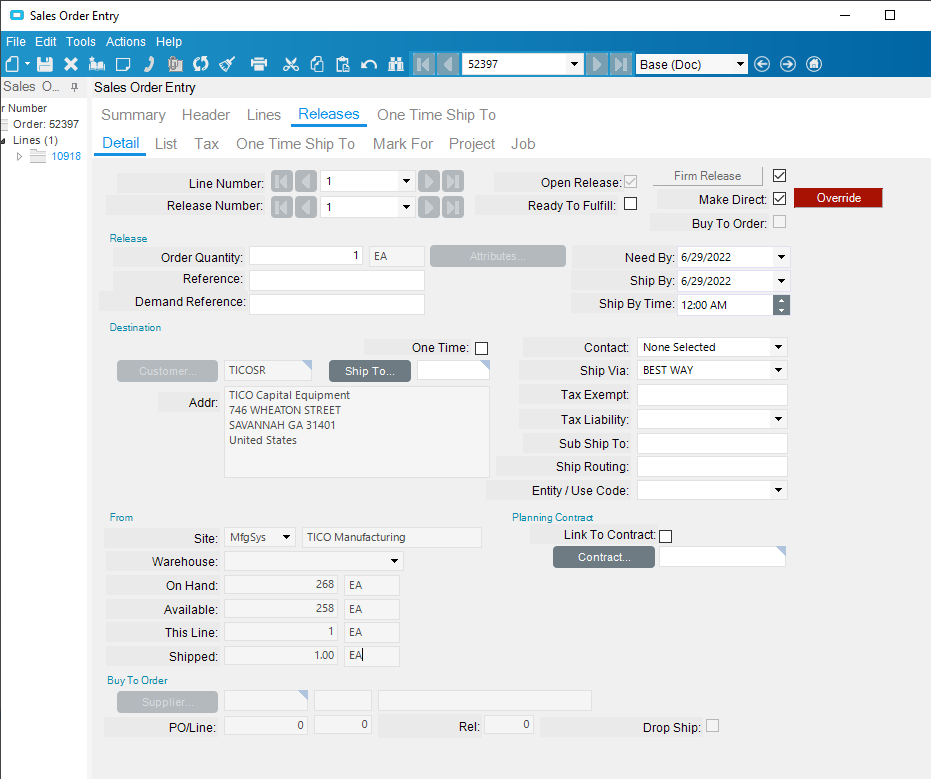The image size is (931, 779).
Task: Open the Need By date picker
Action: [x=781, y=257]
